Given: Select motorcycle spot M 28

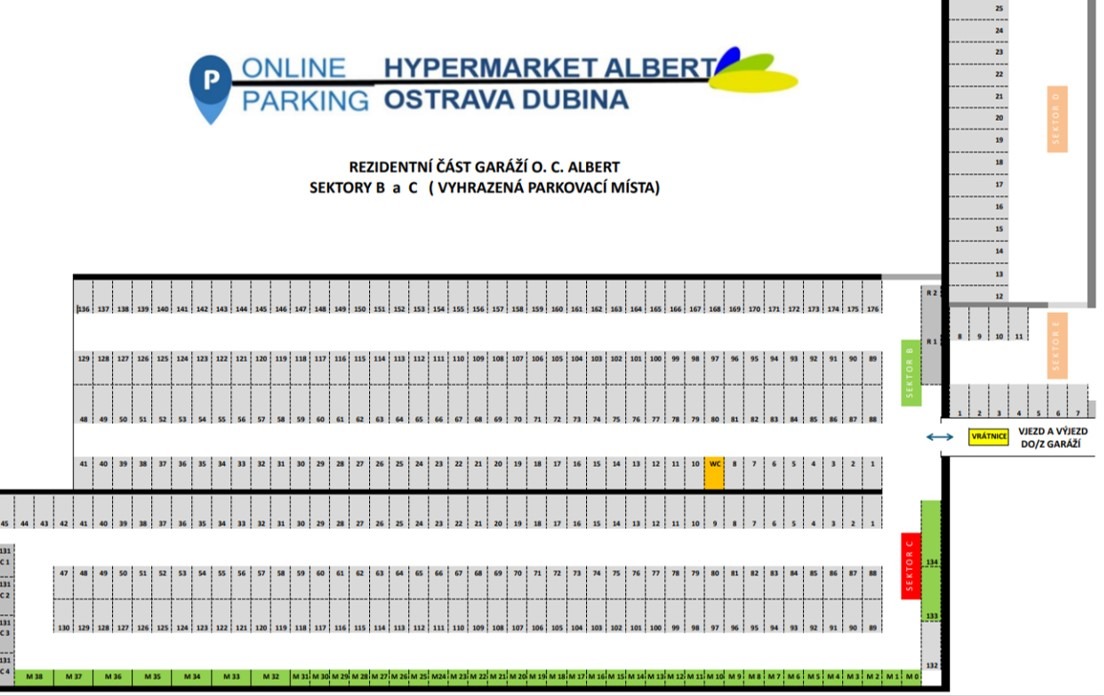Looking at the screenshot, I should point(360,677).
